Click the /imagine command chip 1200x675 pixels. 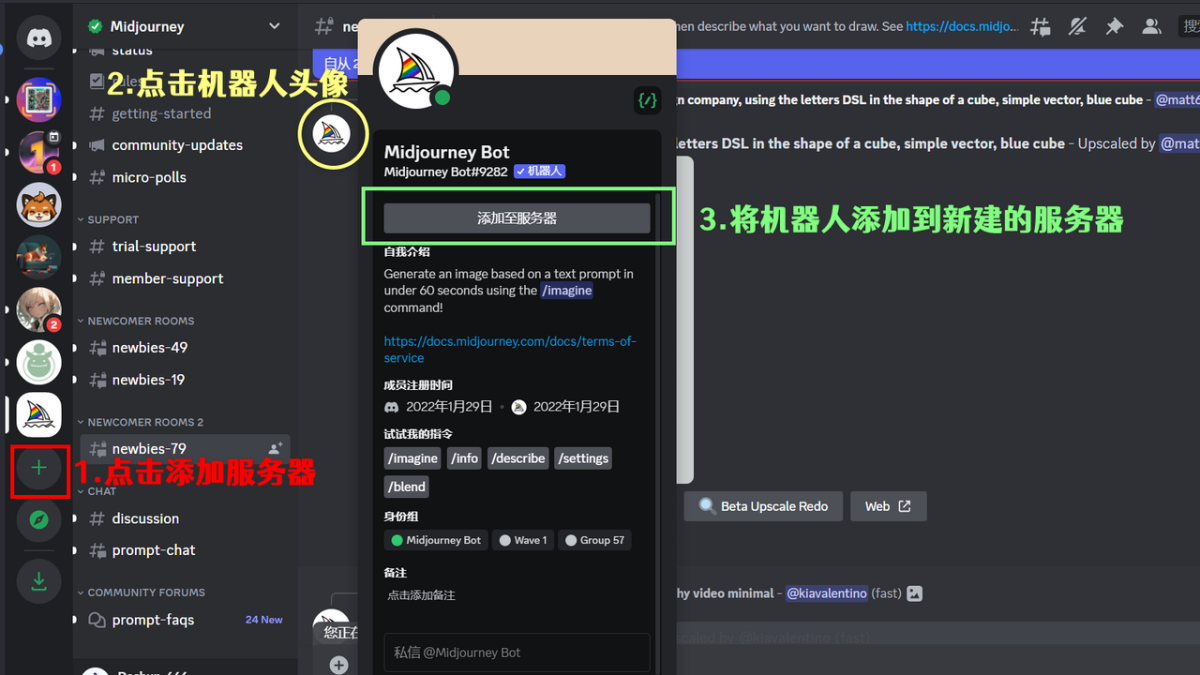(413, 458)
